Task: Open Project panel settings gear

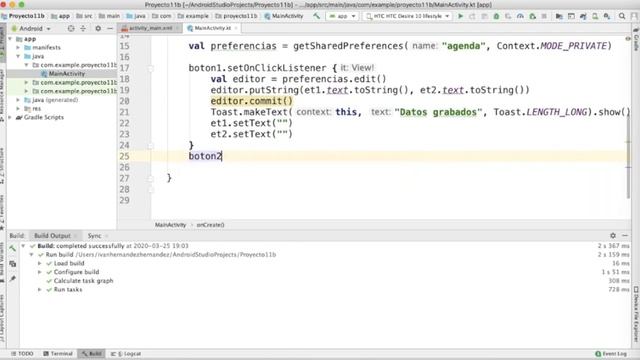Action: pyautogui.click(x=98, y=29)
